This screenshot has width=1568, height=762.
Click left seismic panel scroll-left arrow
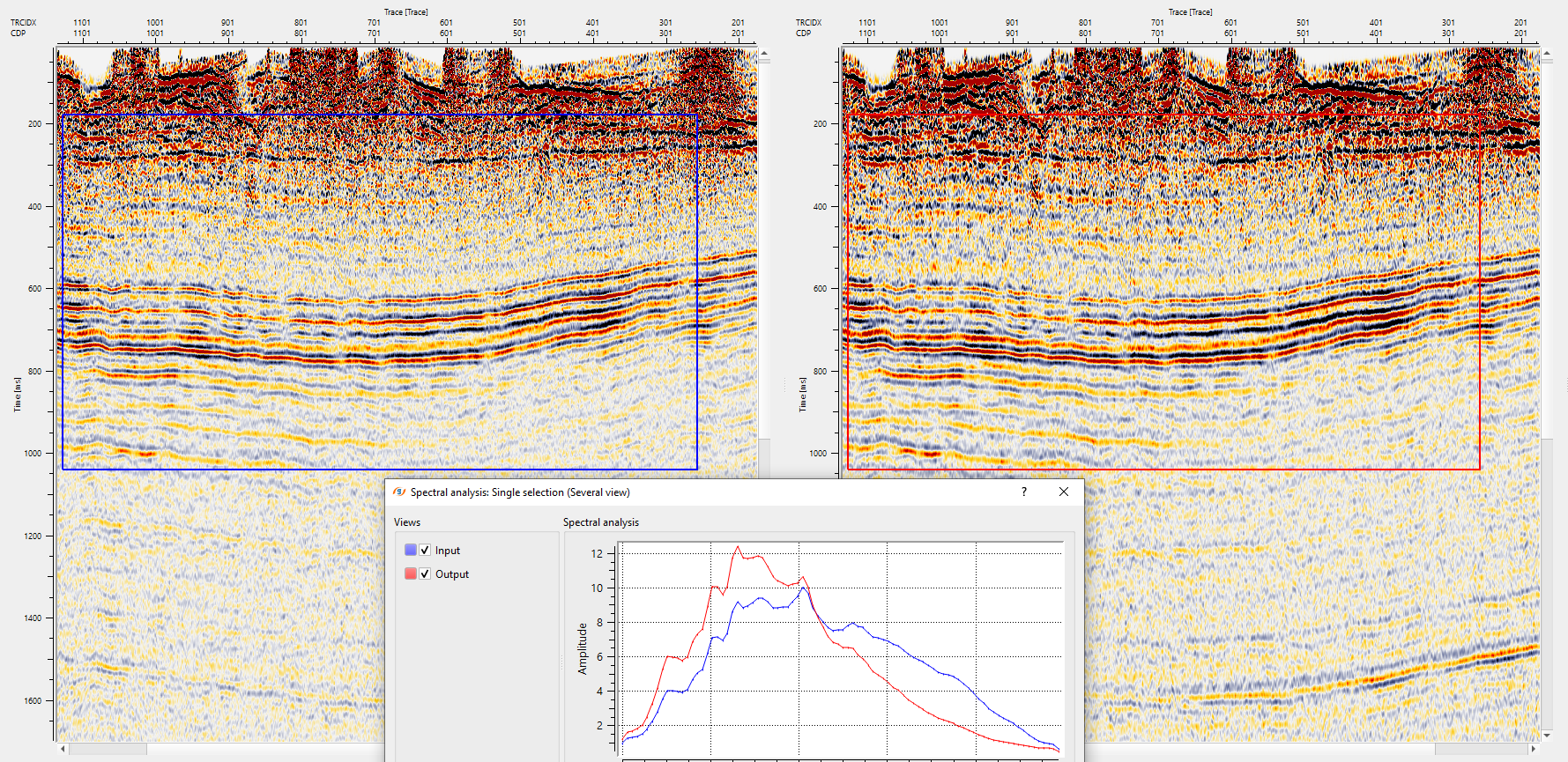tap(63, 749)
